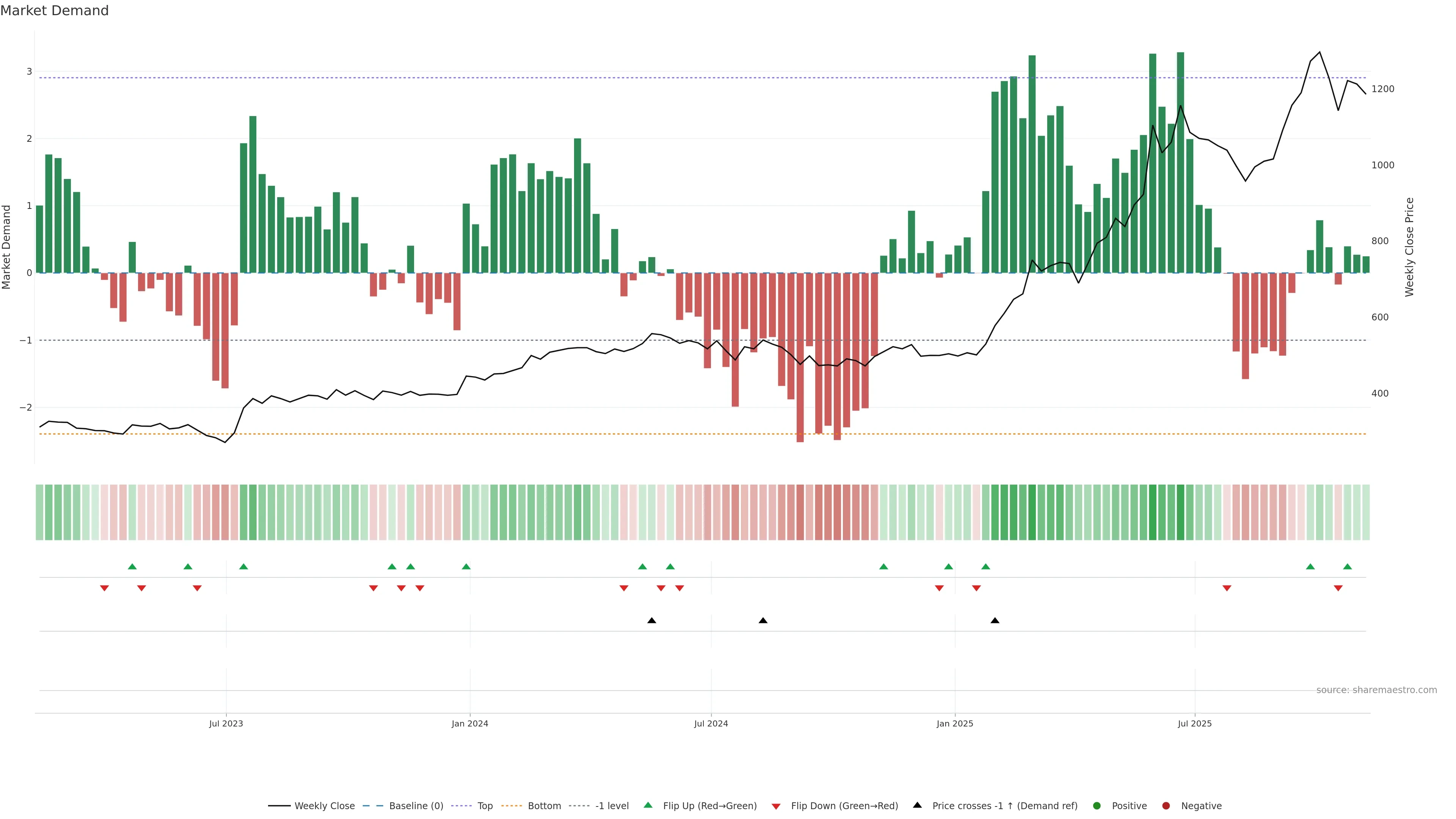Click the leftmost green flip-up triangle marker

tap(132, 566)
